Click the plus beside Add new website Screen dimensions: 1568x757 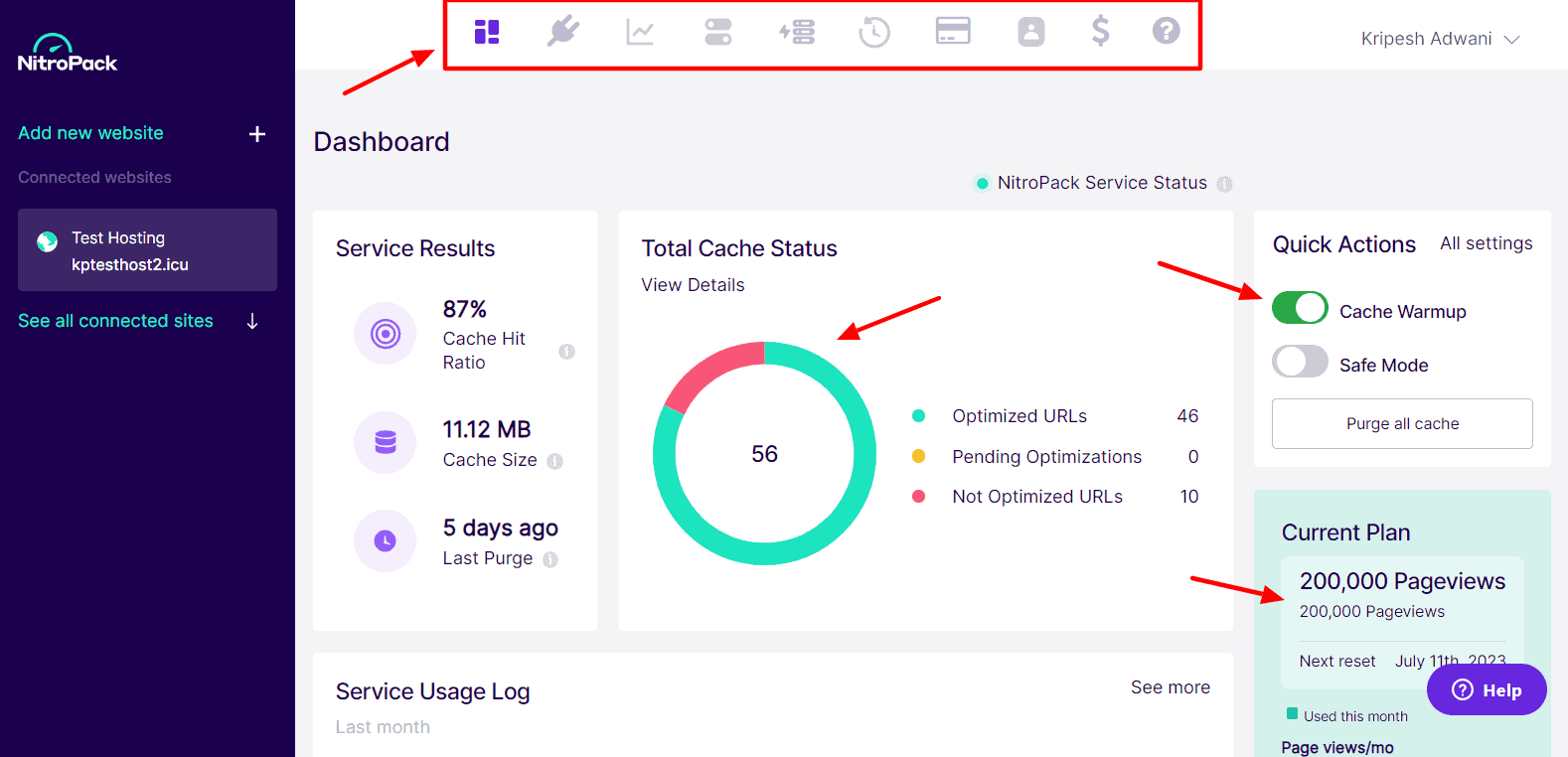(257, 134)
